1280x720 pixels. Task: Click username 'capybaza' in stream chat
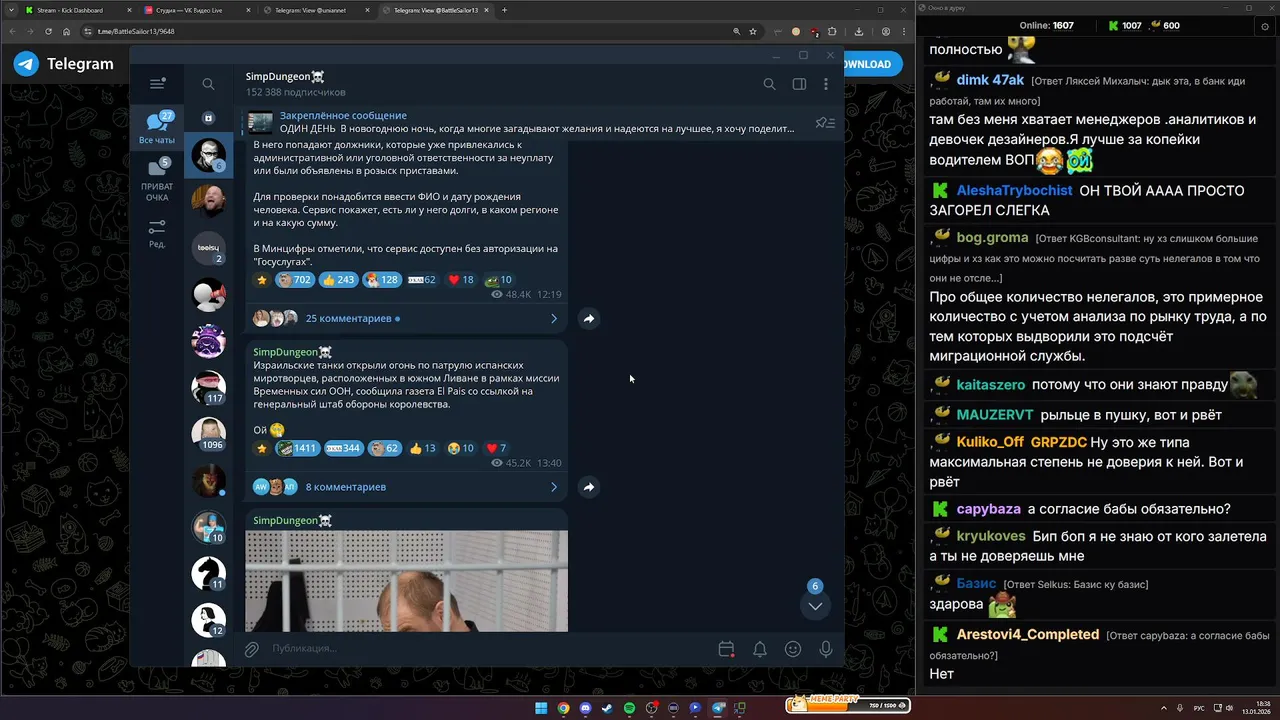[989, 509]
